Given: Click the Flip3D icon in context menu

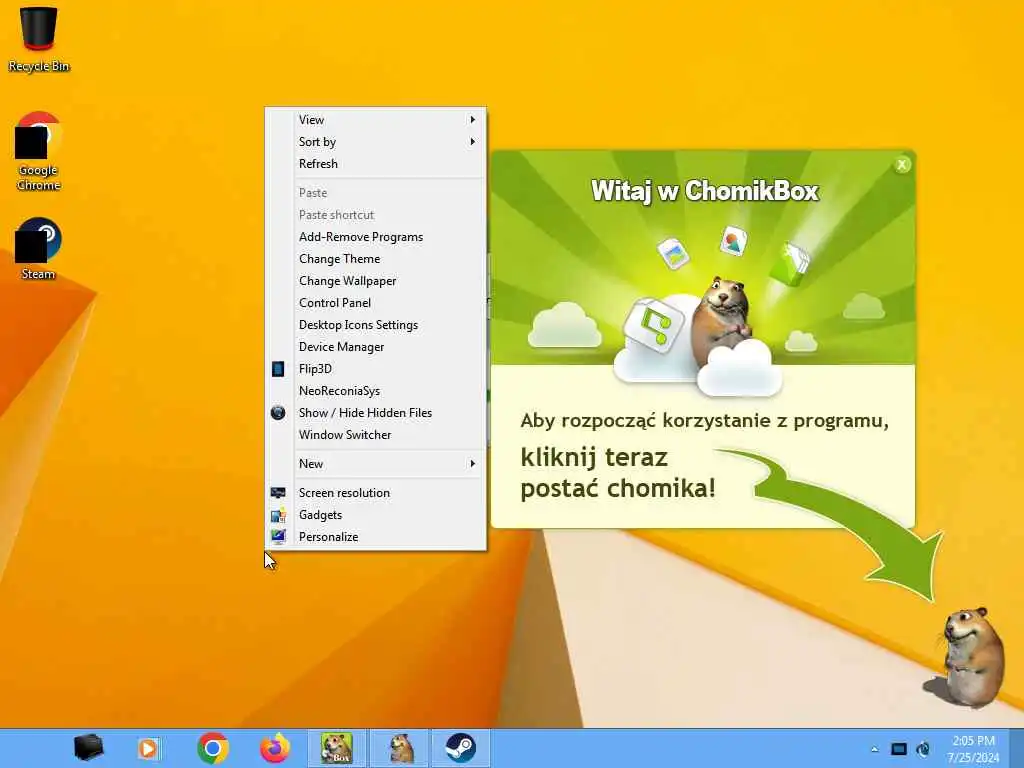Looking at the screenshot, I should coord(278,369).
